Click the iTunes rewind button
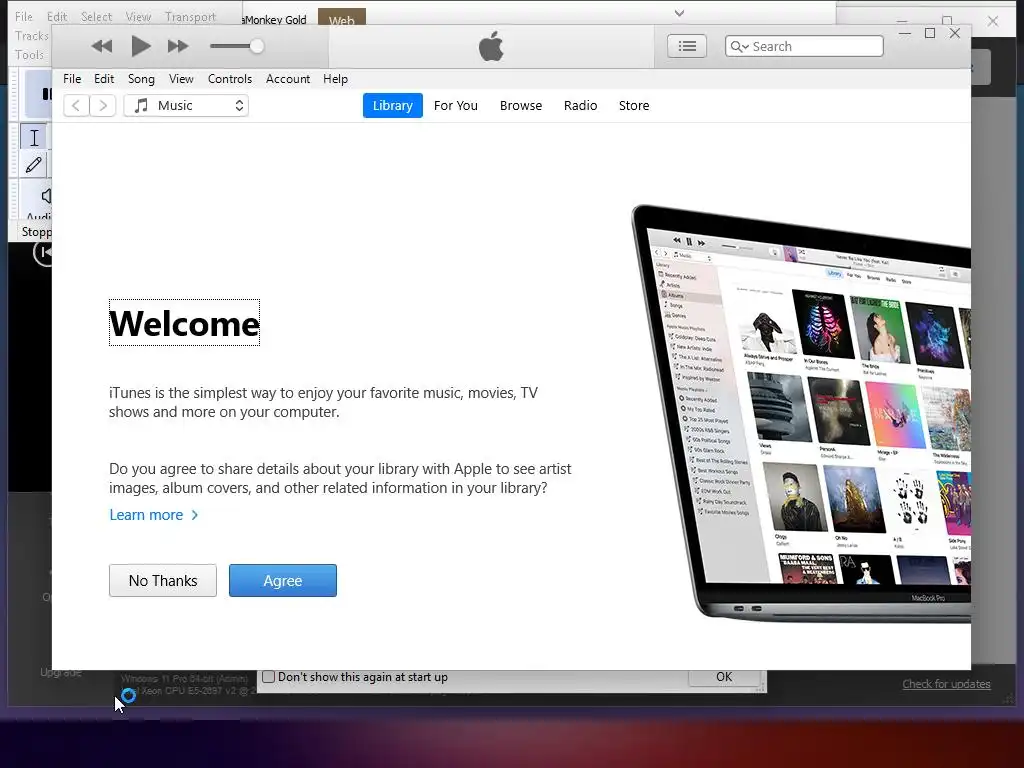Viewport: 1024px width, 768px height. pos(101,46)
